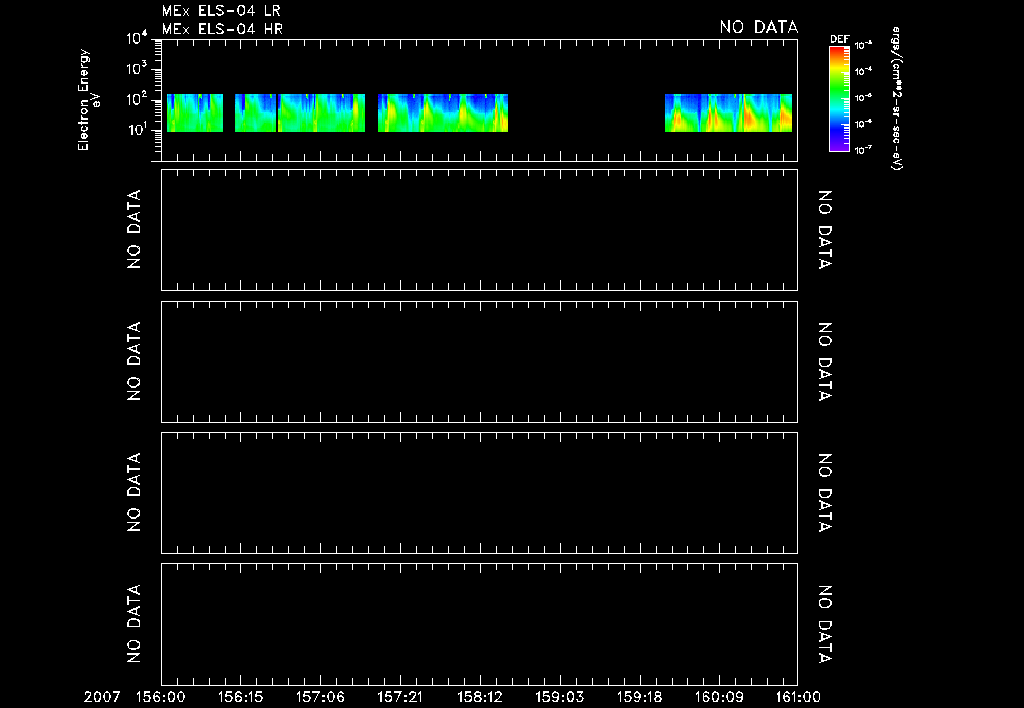Click the "MEx ELS-04 HR" title text
The width and height of the screenshot is (1024, 708).
click(x=222, y=29)
